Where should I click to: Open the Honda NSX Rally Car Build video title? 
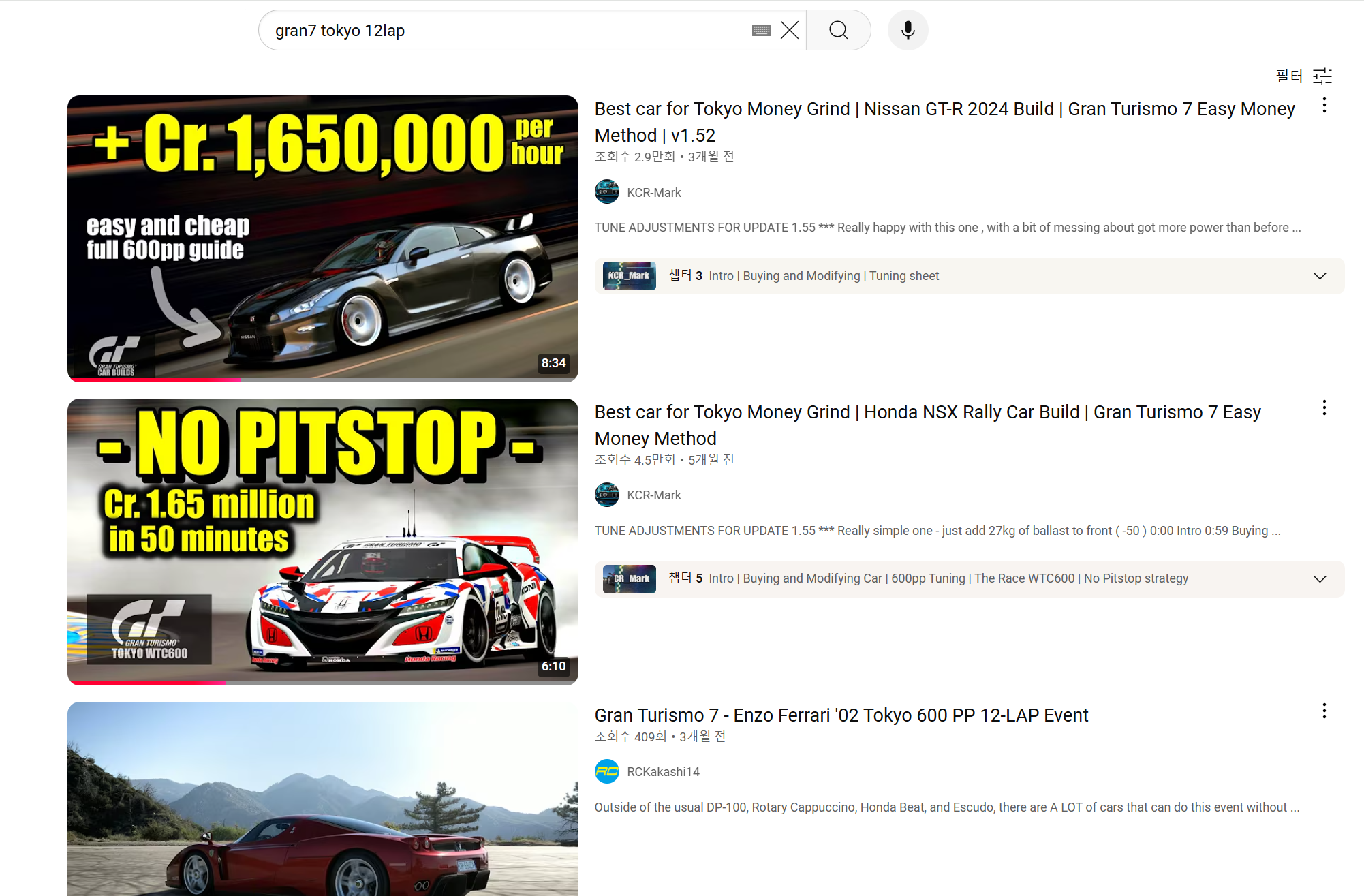[x=927, y=425]
